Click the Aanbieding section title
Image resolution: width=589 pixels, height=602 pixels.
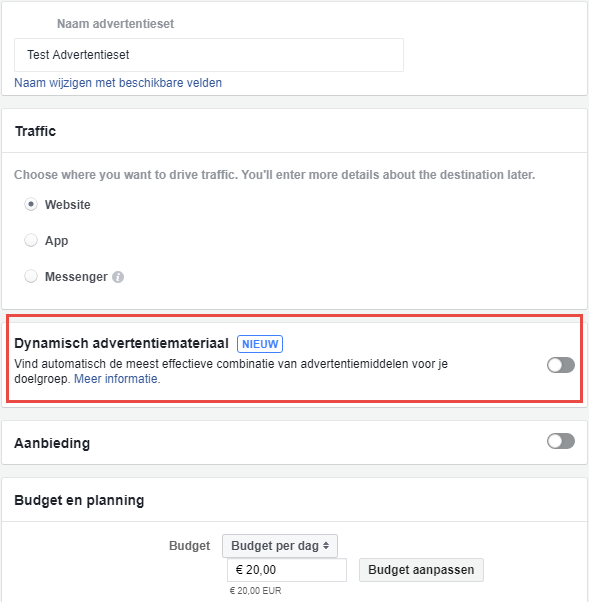pyautogui.click(x=52, y=443)
